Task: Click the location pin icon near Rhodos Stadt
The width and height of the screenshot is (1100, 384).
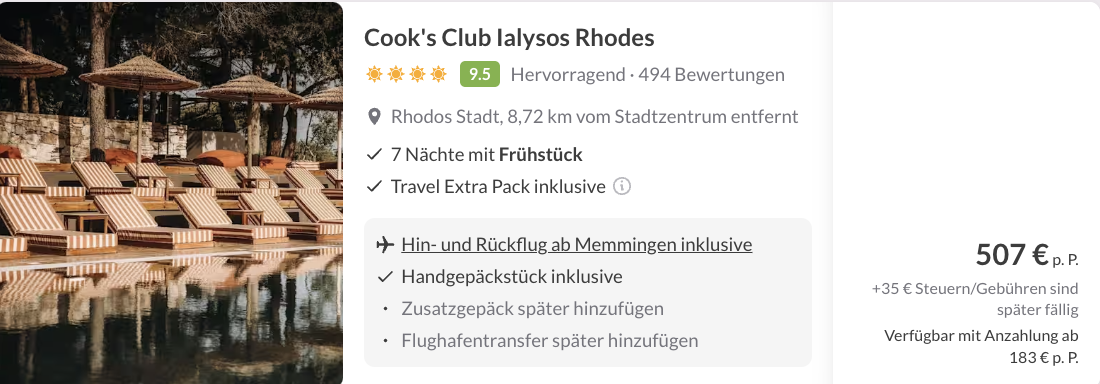Action: 375,117
